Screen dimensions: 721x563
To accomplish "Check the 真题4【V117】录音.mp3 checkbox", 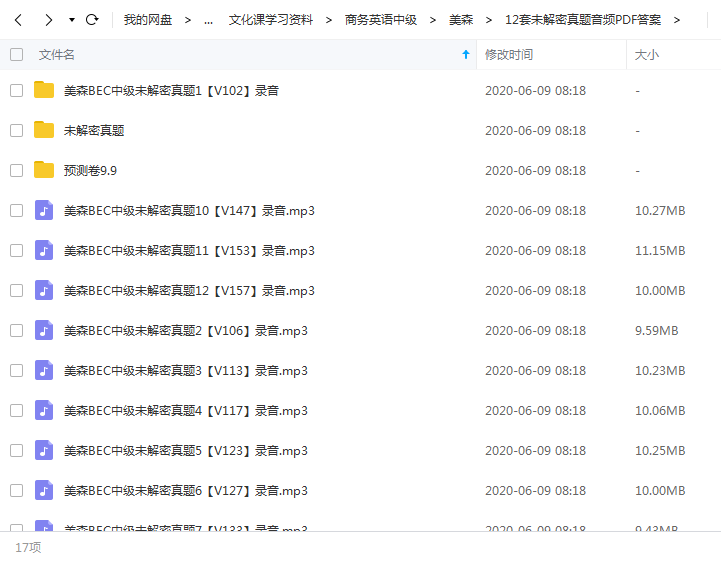I will [17, 411].
